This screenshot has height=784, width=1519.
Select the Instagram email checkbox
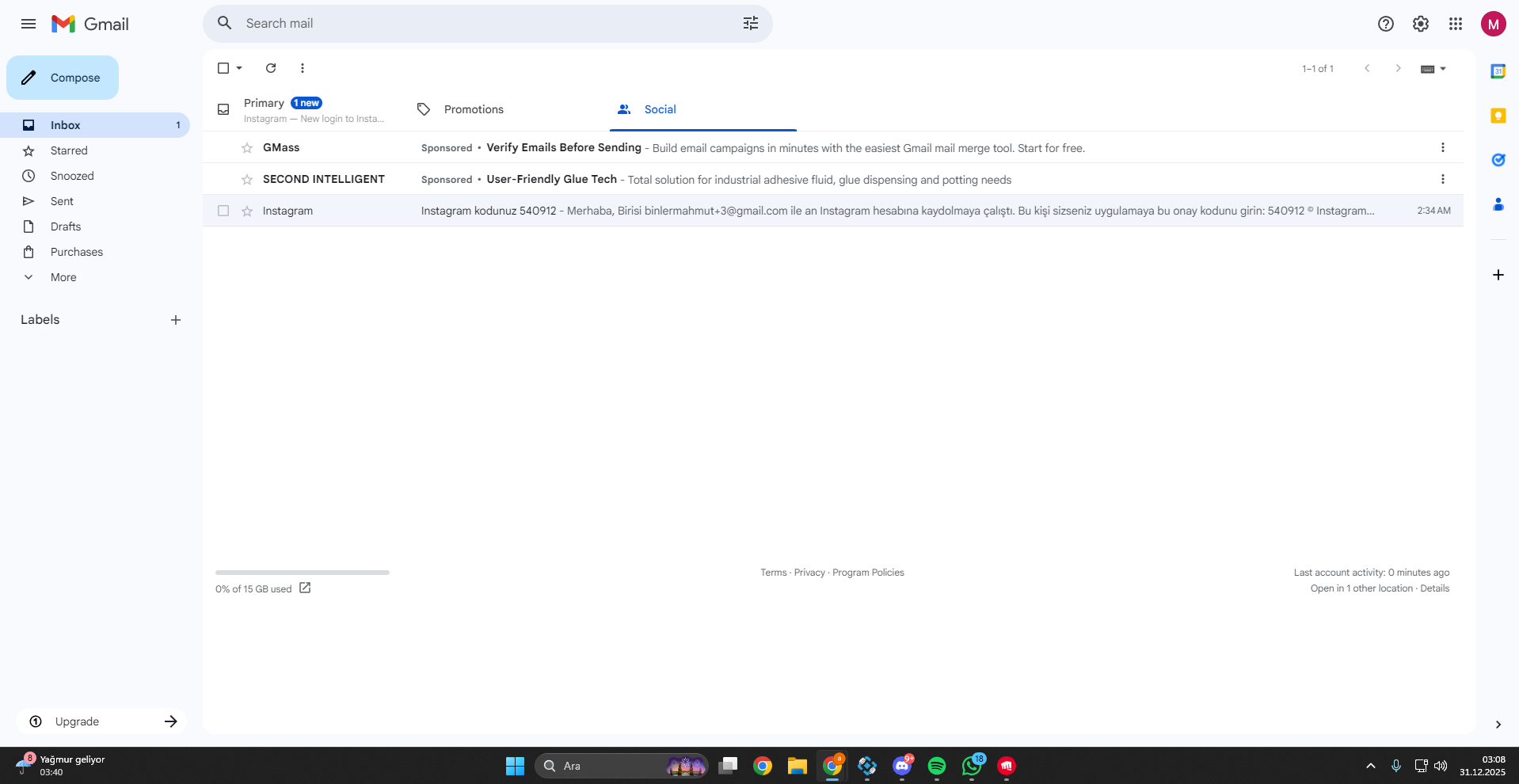223,211
